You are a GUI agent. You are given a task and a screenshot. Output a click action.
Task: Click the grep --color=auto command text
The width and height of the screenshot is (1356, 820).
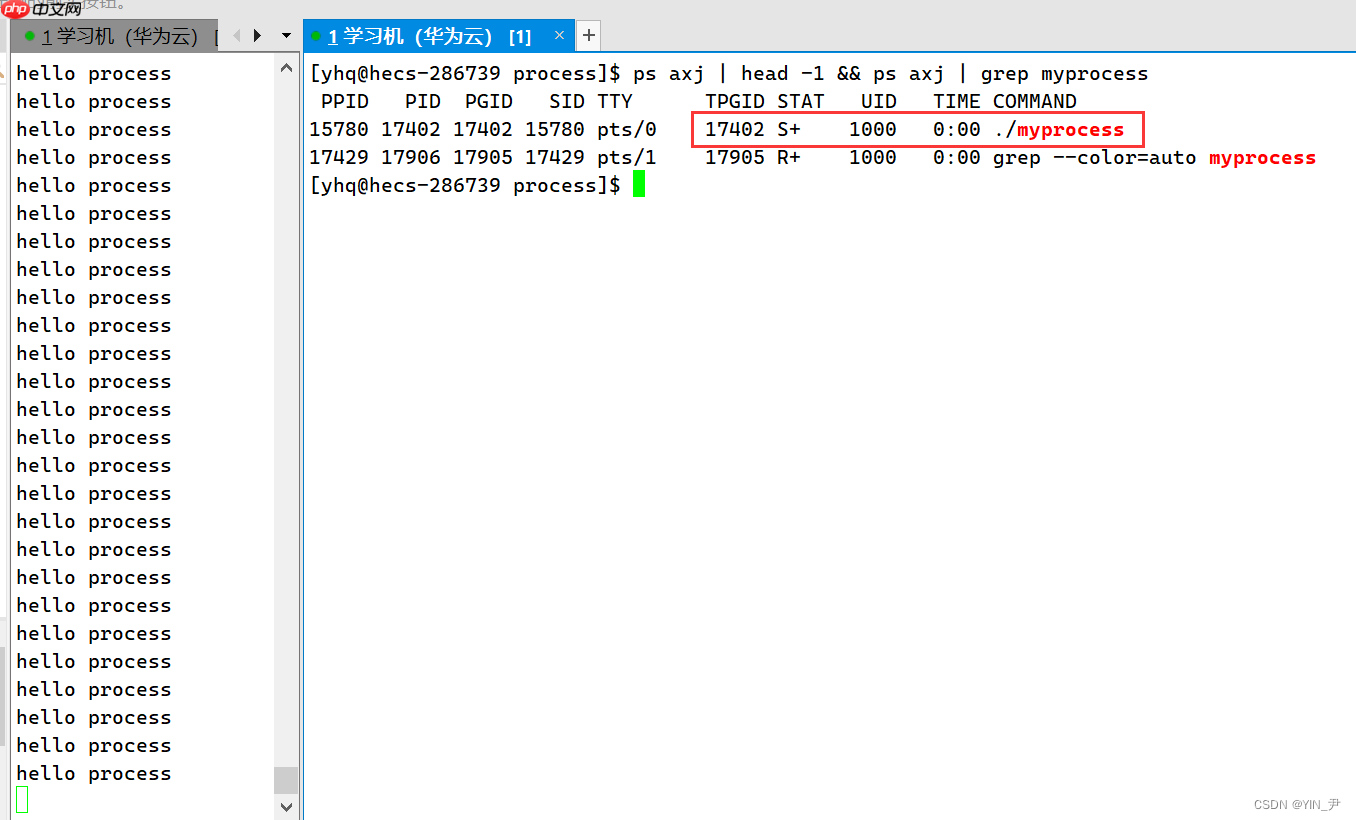tap(1095, 157)
